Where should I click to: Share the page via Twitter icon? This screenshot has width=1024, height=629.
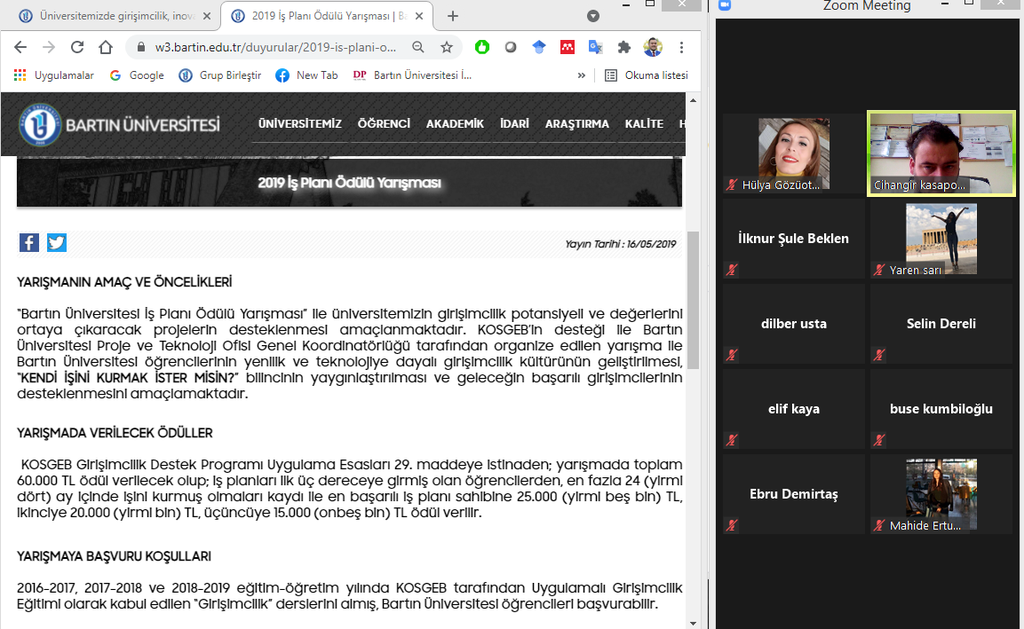pyautogui.click(x=56, y=243)
